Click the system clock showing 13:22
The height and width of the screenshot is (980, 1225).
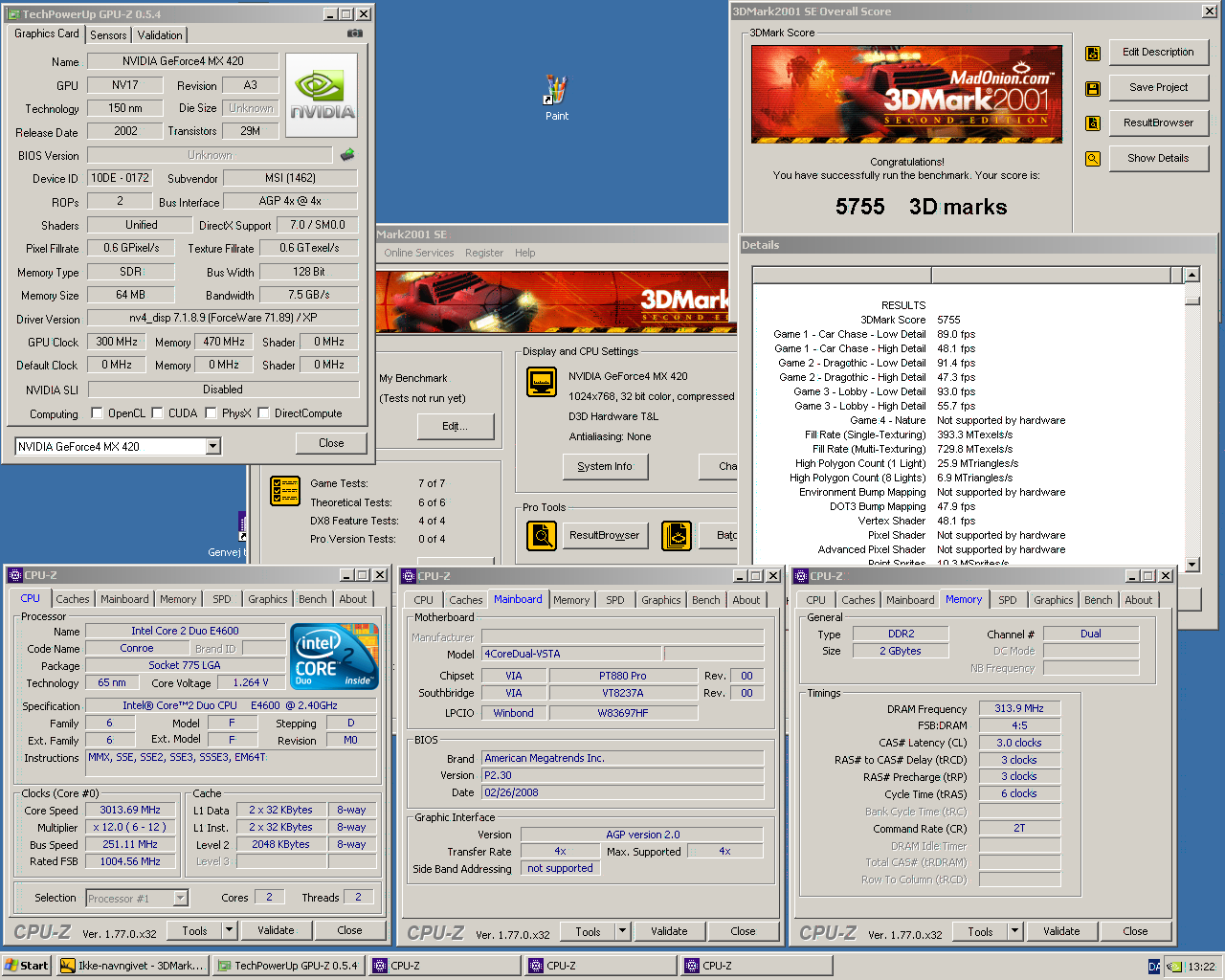coord(1201,967)
